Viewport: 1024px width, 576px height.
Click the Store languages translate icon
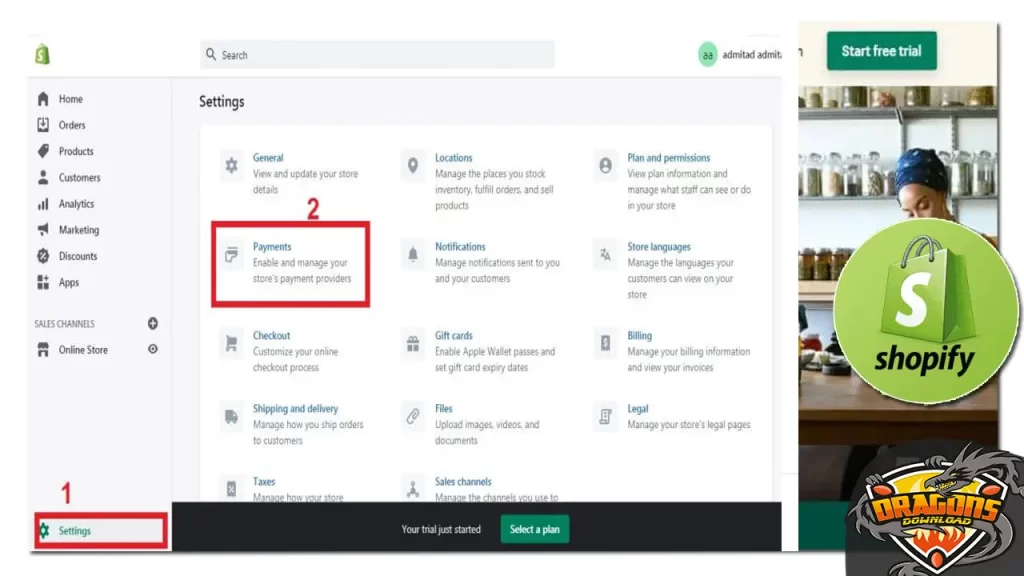click(x=605, y=255)
